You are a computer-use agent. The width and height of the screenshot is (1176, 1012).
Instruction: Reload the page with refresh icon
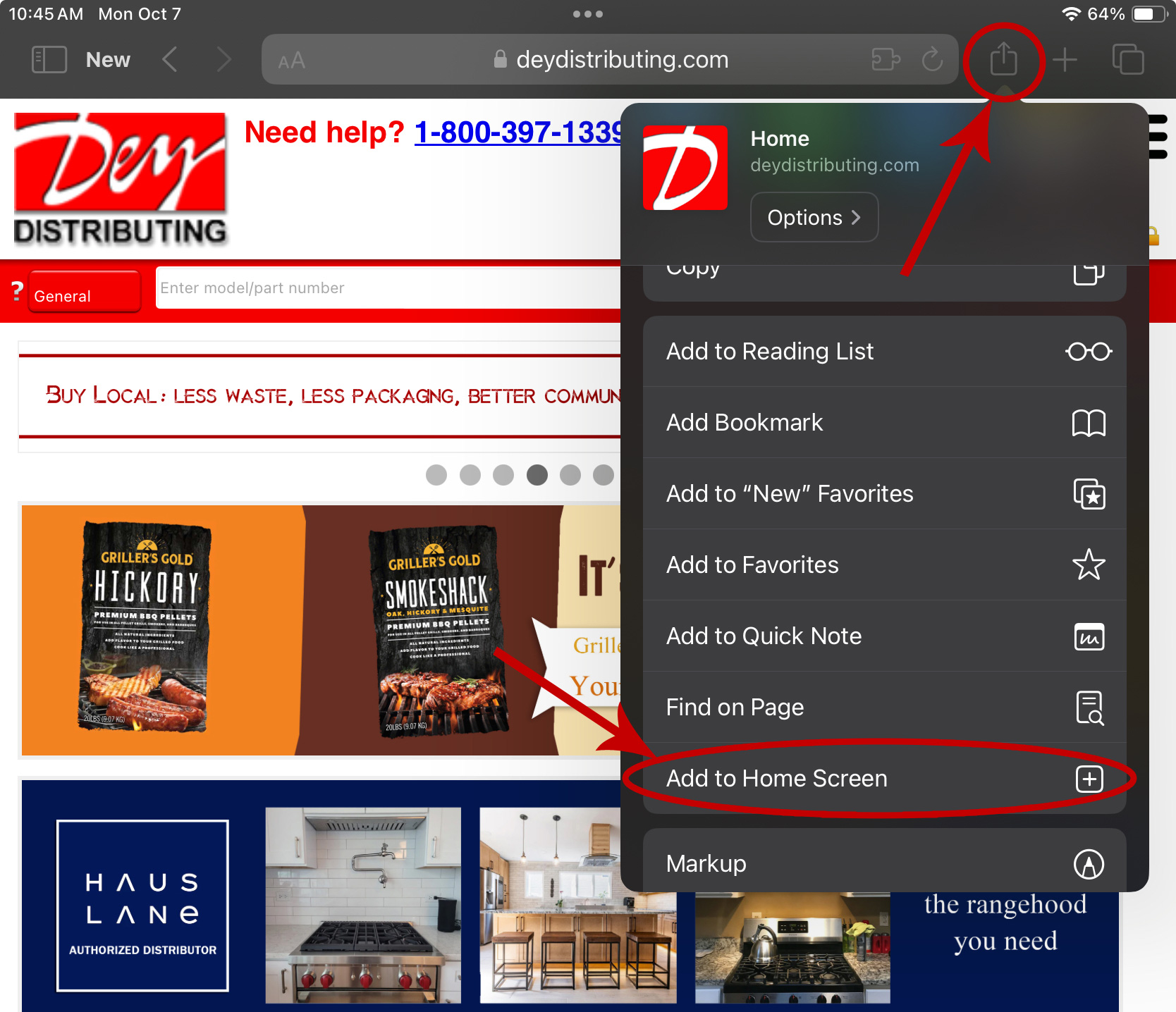[x=932, y=60]
